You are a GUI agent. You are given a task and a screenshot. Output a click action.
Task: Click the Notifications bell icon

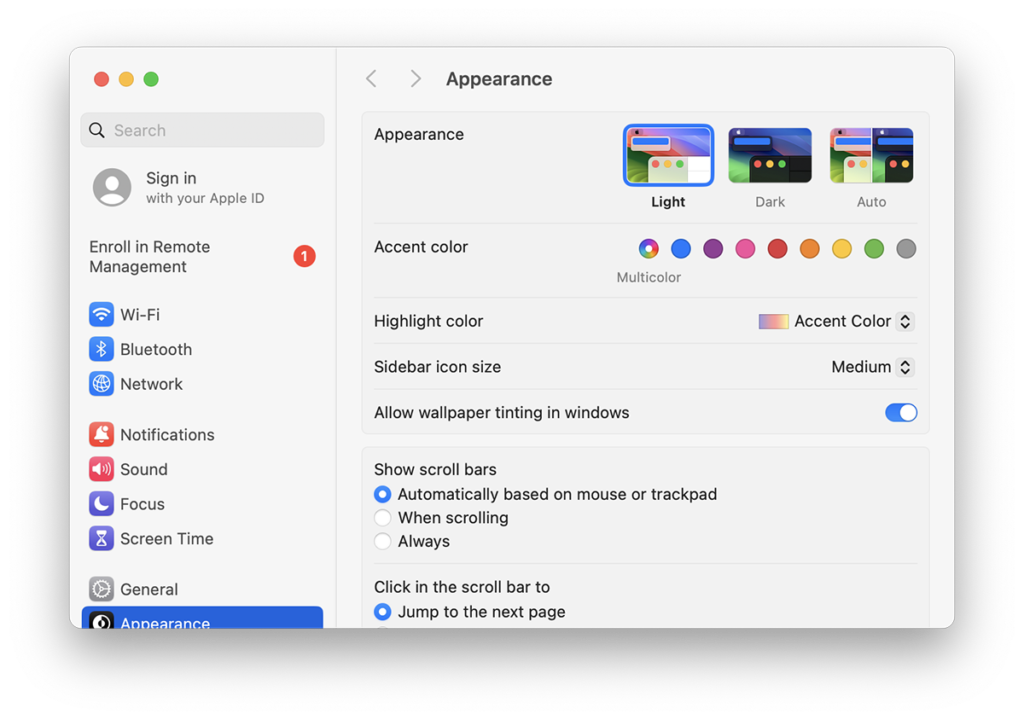[x=101, y=434]
